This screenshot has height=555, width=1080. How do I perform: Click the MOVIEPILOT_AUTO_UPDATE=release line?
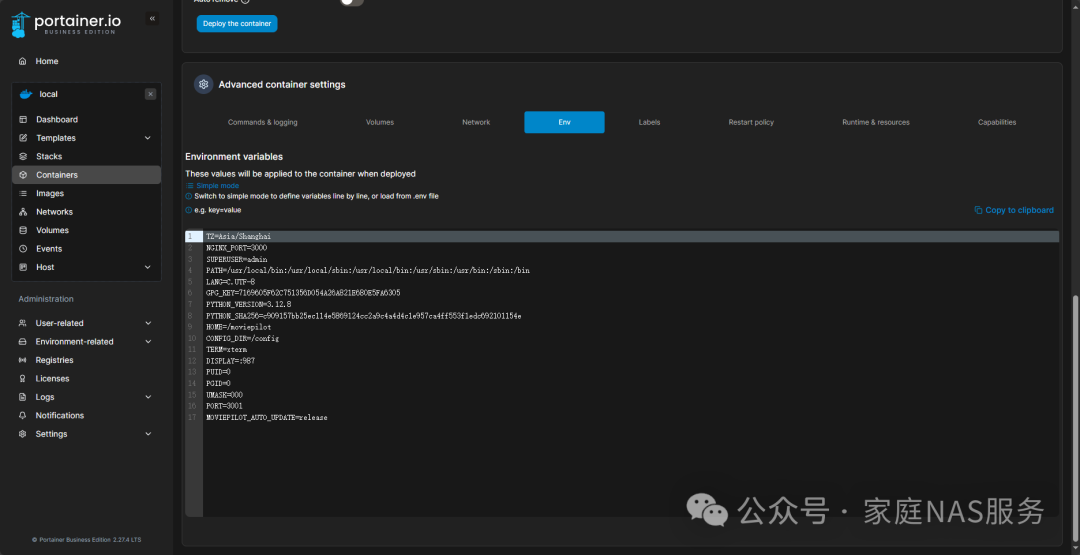[x=267, y=417]
